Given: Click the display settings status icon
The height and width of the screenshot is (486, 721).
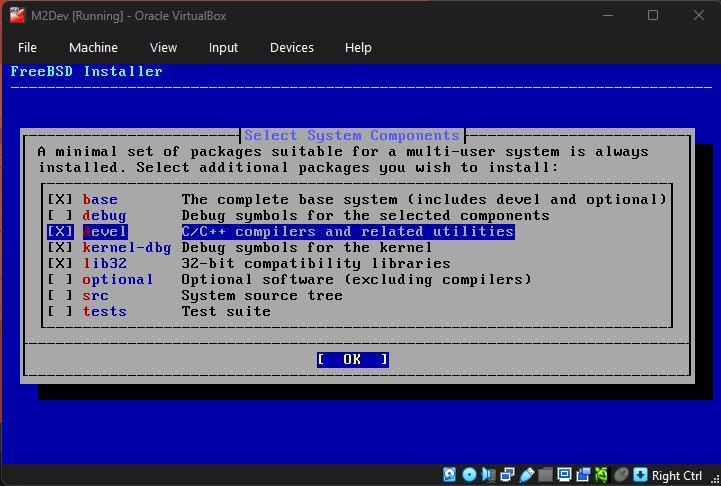Looking at the screenshot, I should (x=564, y=475).
